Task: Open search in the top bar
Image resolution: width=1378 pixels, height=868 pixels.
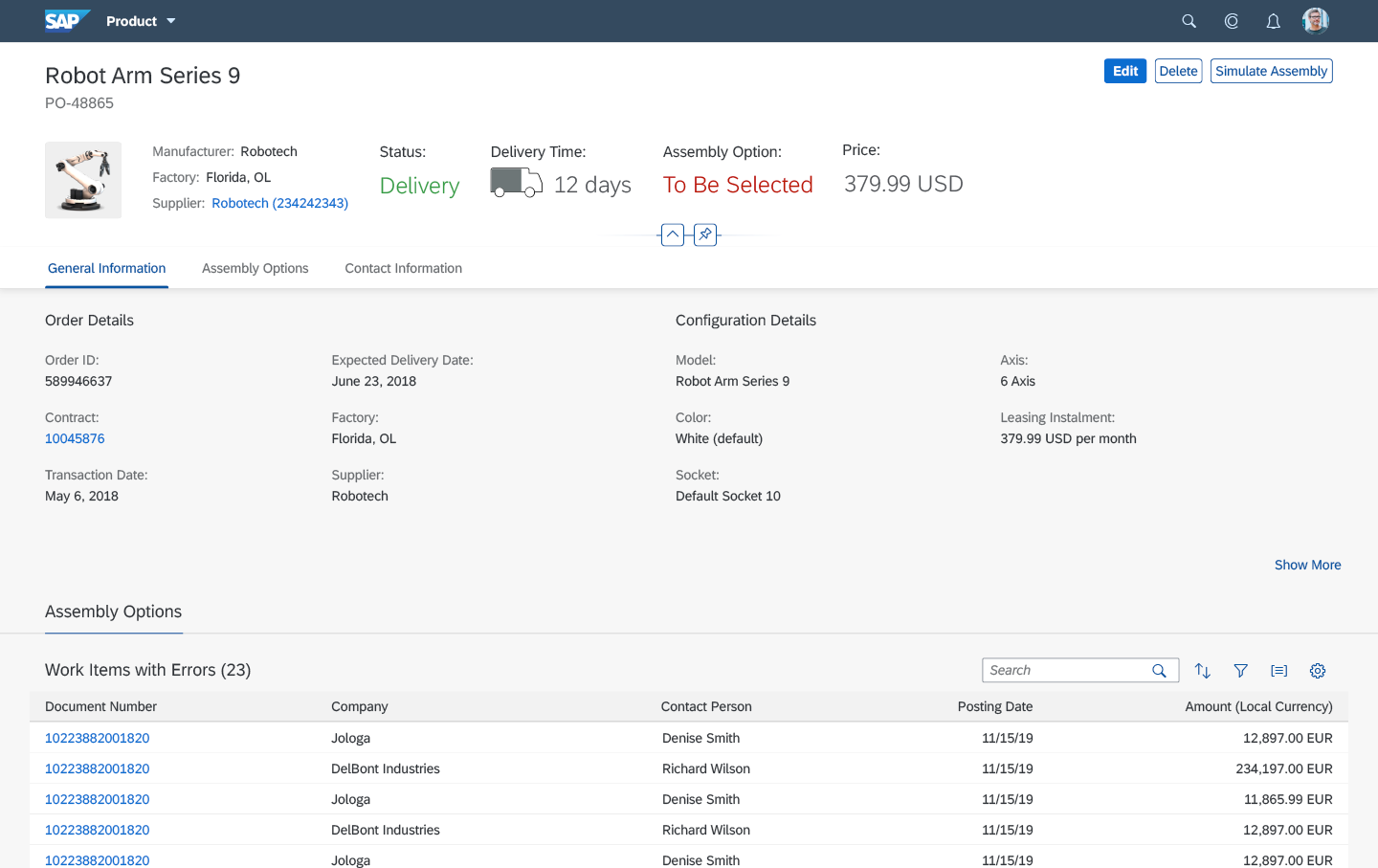Action: 1189,21
